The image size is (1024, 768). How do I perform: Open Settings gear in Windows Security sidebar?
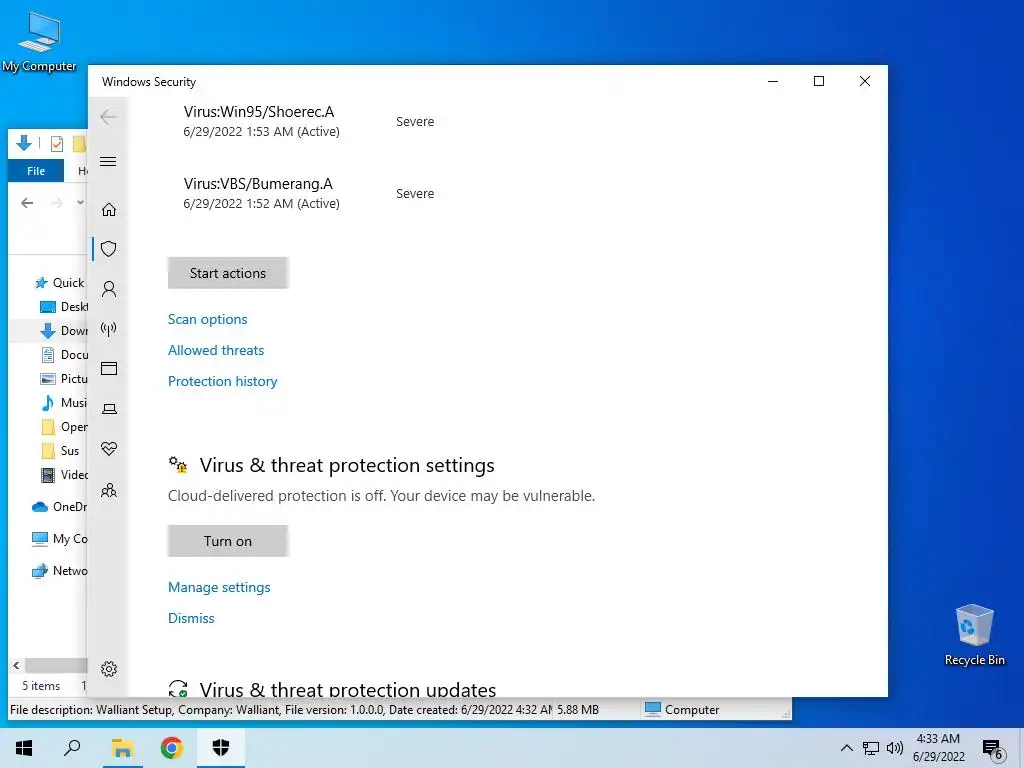[x=108, y=669]
